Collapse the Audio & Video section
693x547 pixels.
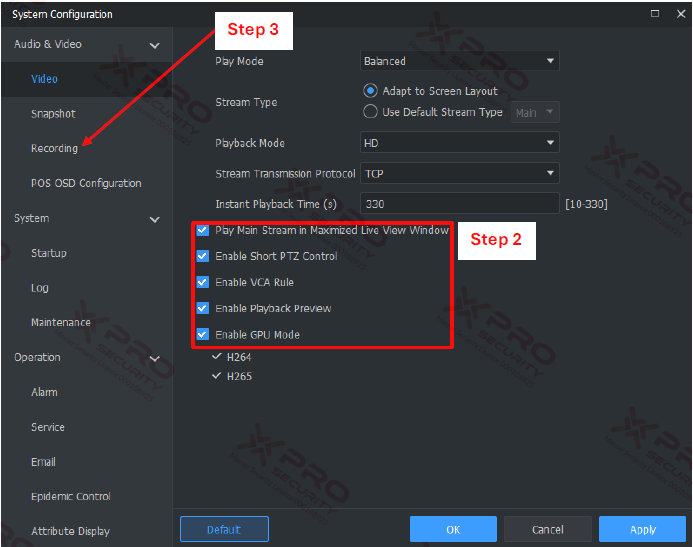click(x=155, y=45)
